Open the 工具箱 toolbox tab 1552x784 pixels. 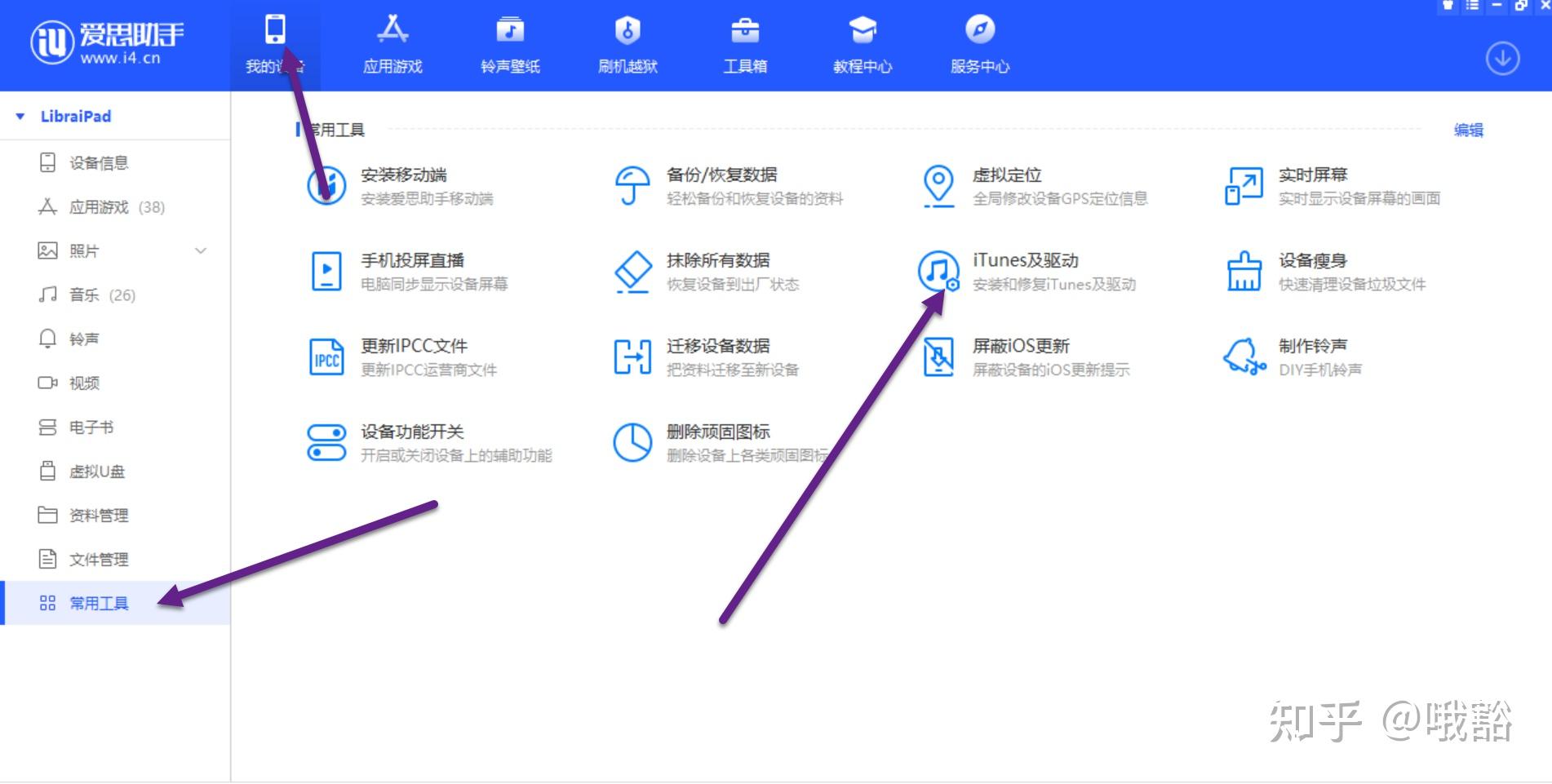tap(745, 45)
